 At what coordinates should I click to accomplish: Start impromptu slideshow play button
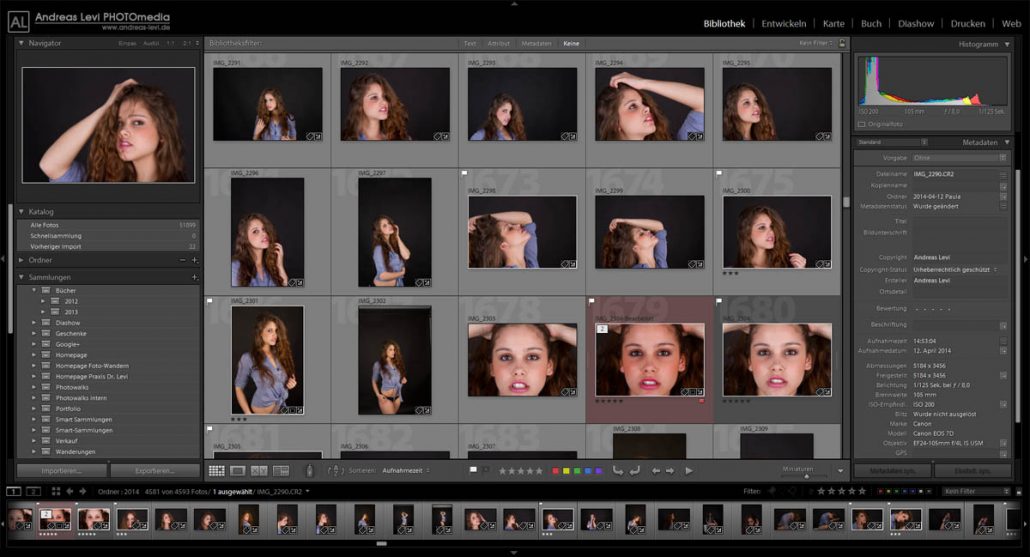[689, 471]
